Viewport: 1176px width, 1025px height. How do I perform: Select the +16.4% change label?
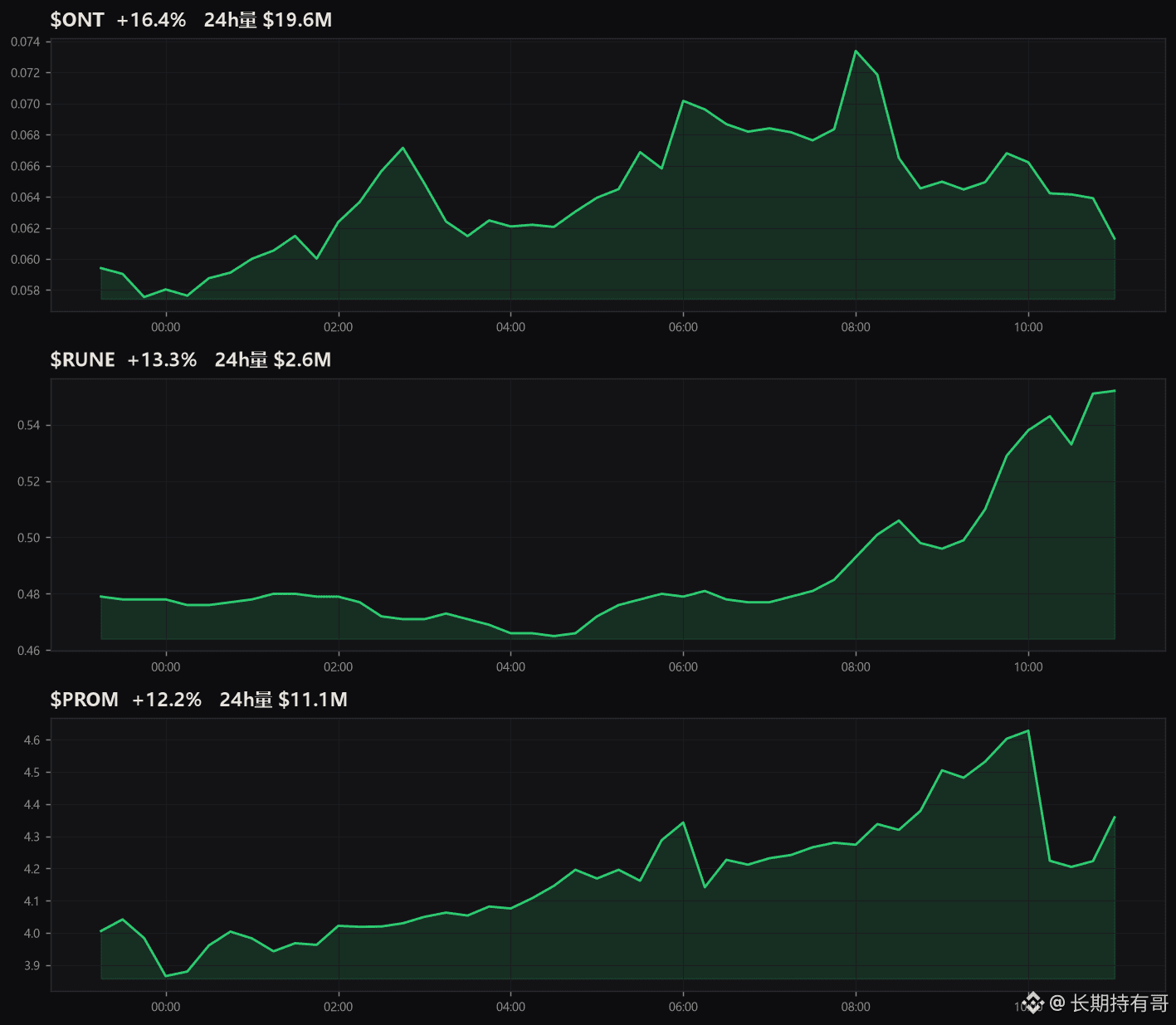[x=151, y=20]
